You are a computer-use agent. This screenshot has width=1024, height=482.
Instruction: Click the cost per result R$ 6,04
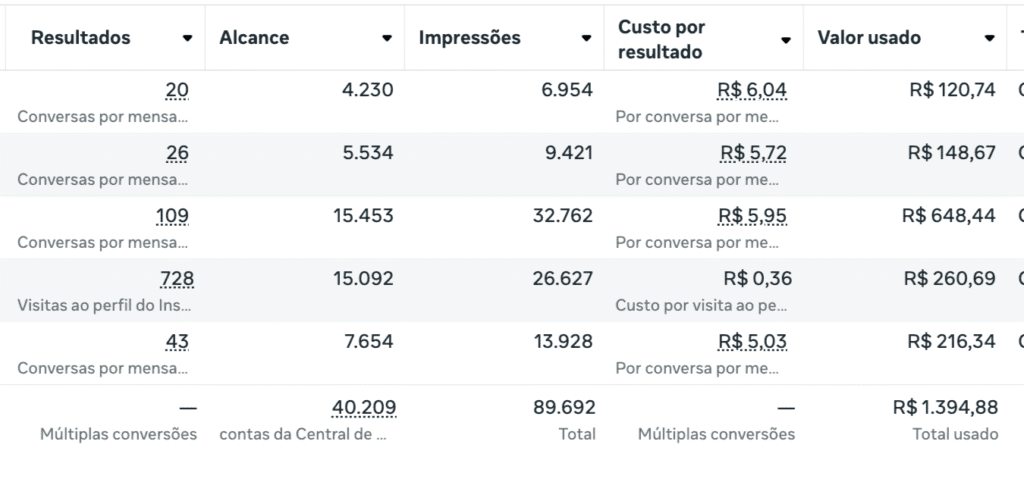752,90
